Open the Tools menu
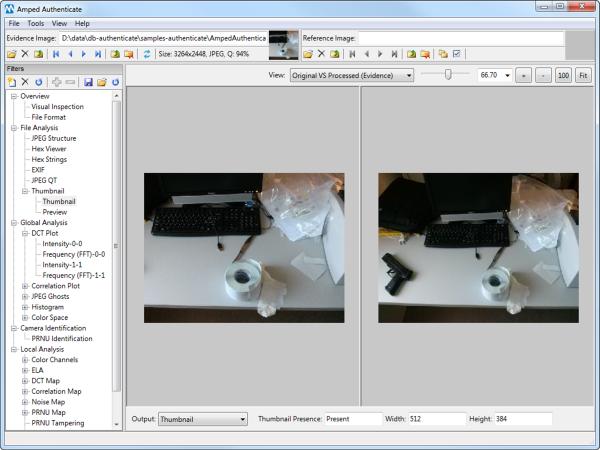 pyautogui.click(x=36, y=22)
